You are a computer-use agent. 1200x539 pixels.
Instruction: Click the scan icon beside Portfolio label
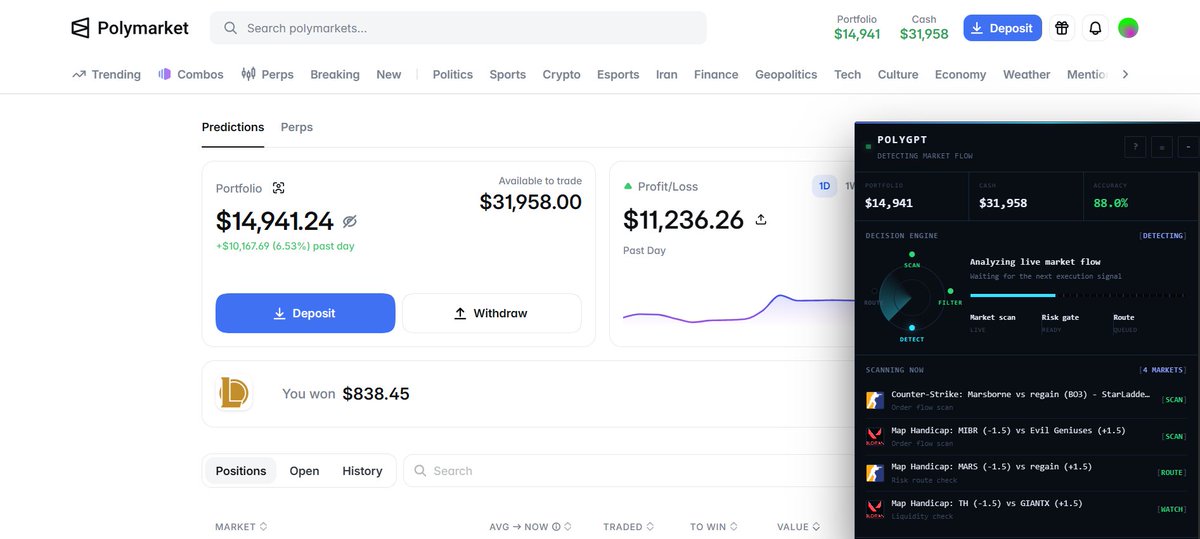pyautogui.click(x=279, y=188)
